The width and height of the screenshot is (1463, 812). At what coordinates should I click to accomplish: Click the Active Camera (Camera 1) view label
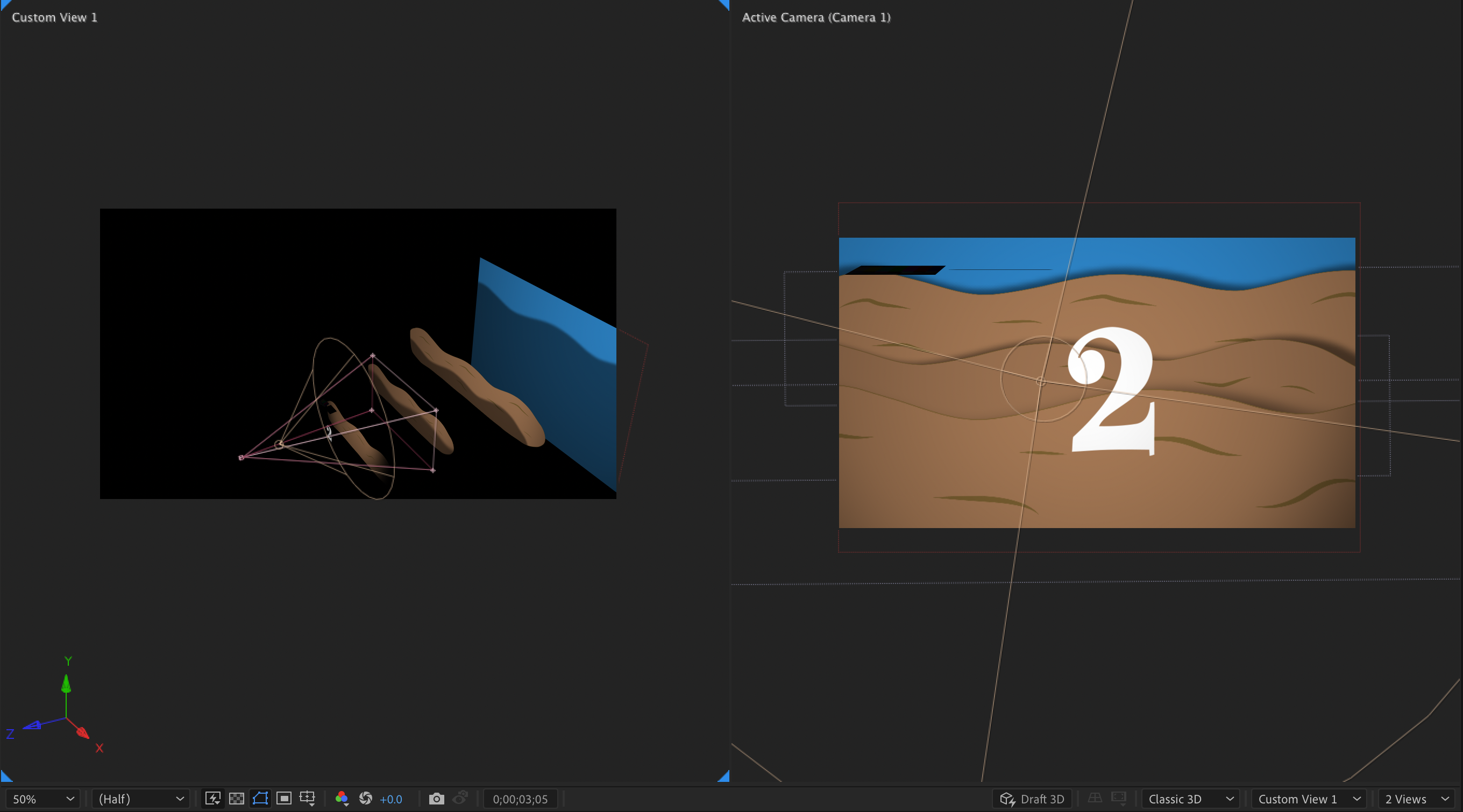pos(815,18)
